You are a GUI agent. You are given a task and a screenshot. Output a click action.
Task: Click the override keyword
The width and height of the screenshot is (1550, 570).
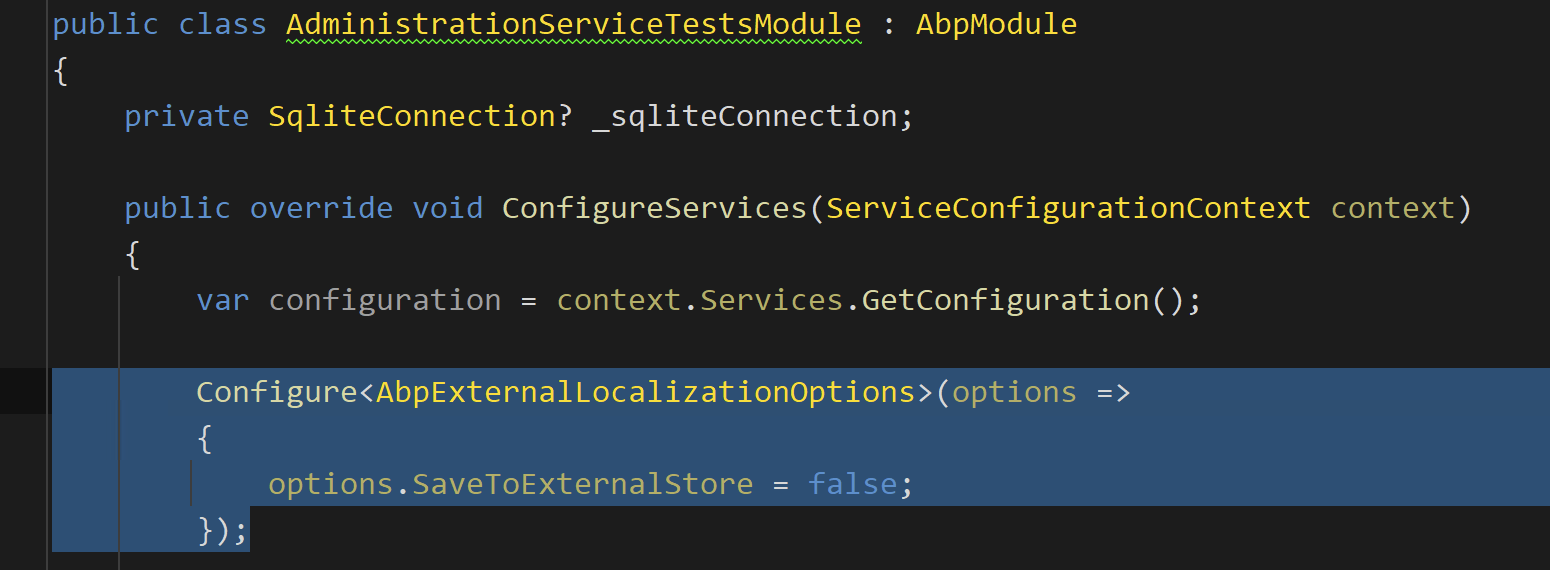click(321, 208)
